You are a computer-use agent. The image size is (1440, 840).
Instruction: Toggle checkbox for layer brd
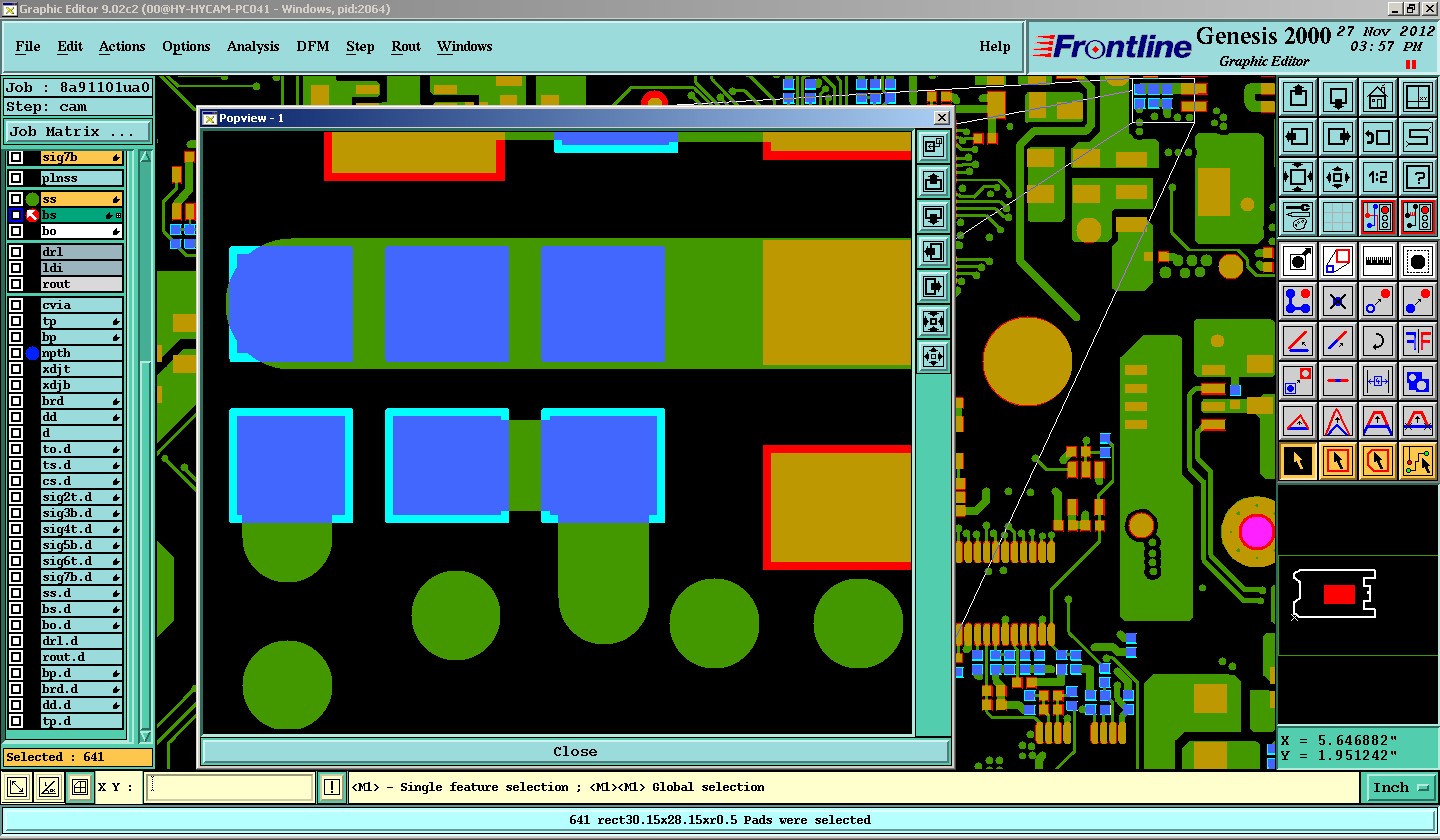[x=16, y=401]
